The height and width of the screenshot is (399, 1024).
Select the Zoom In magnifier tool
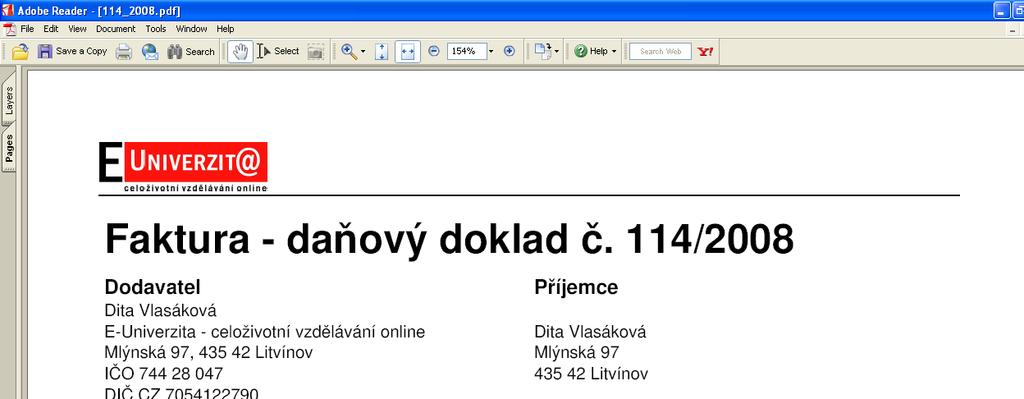(349, 52)
